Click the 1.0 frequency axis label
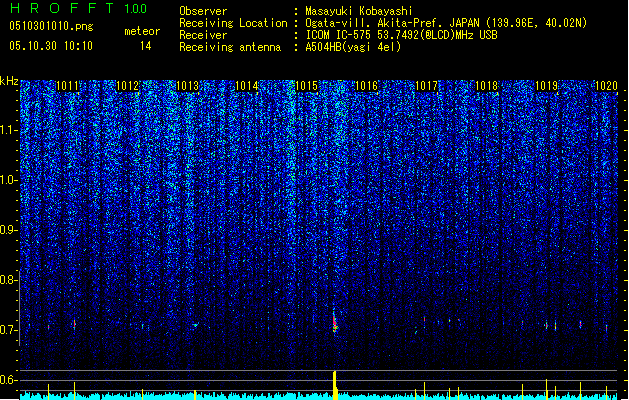 point(9,180)
